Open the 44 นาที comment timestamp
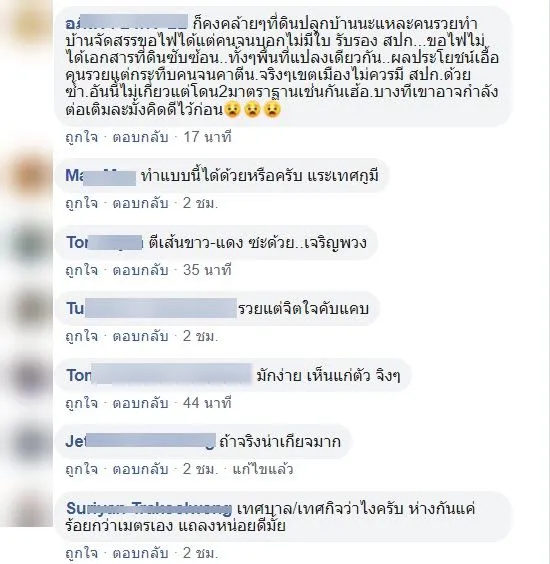550x564 pixels. 207,403
